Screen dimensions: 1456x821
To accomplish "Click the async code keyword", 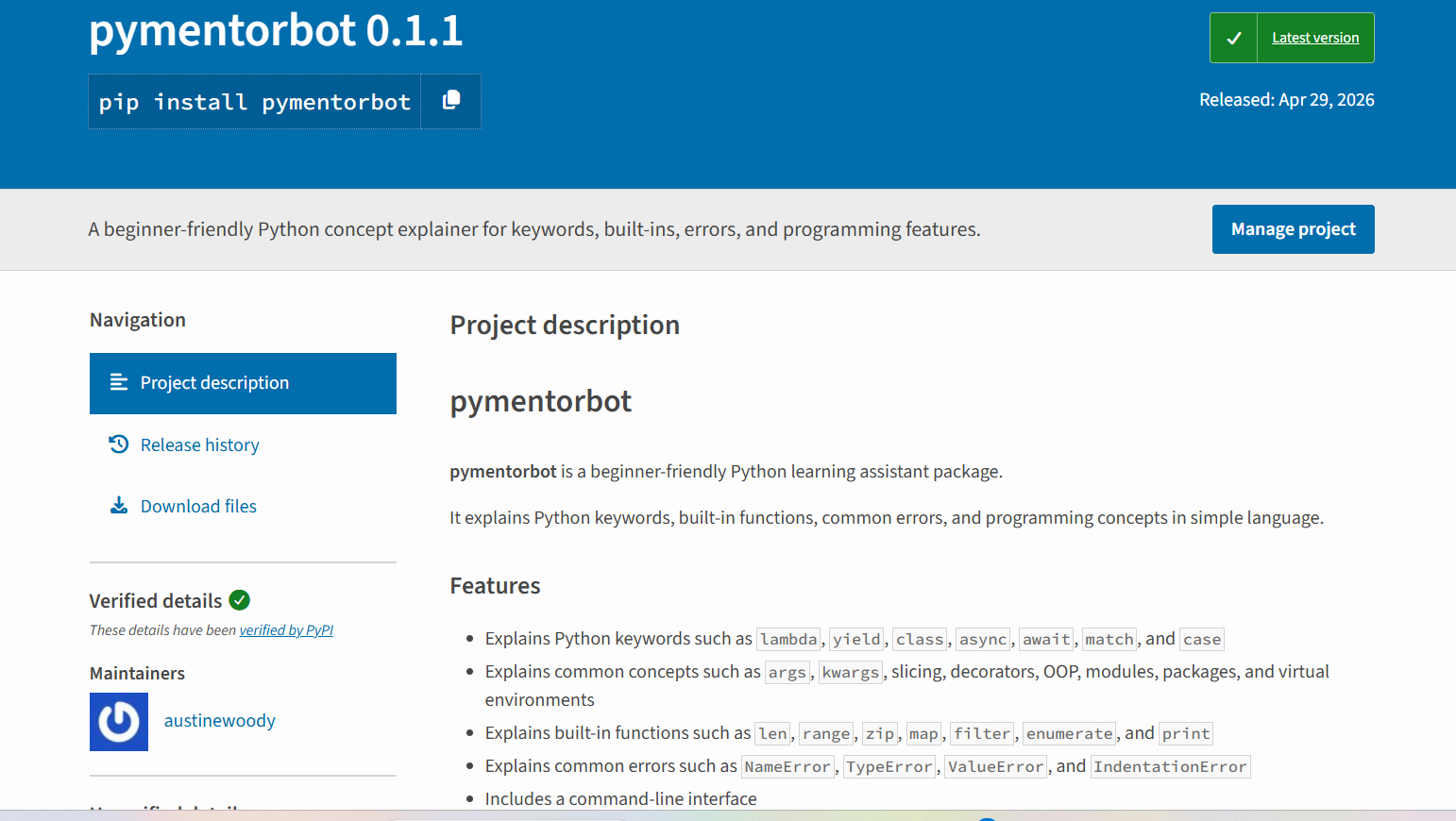I will coord(983,640).
